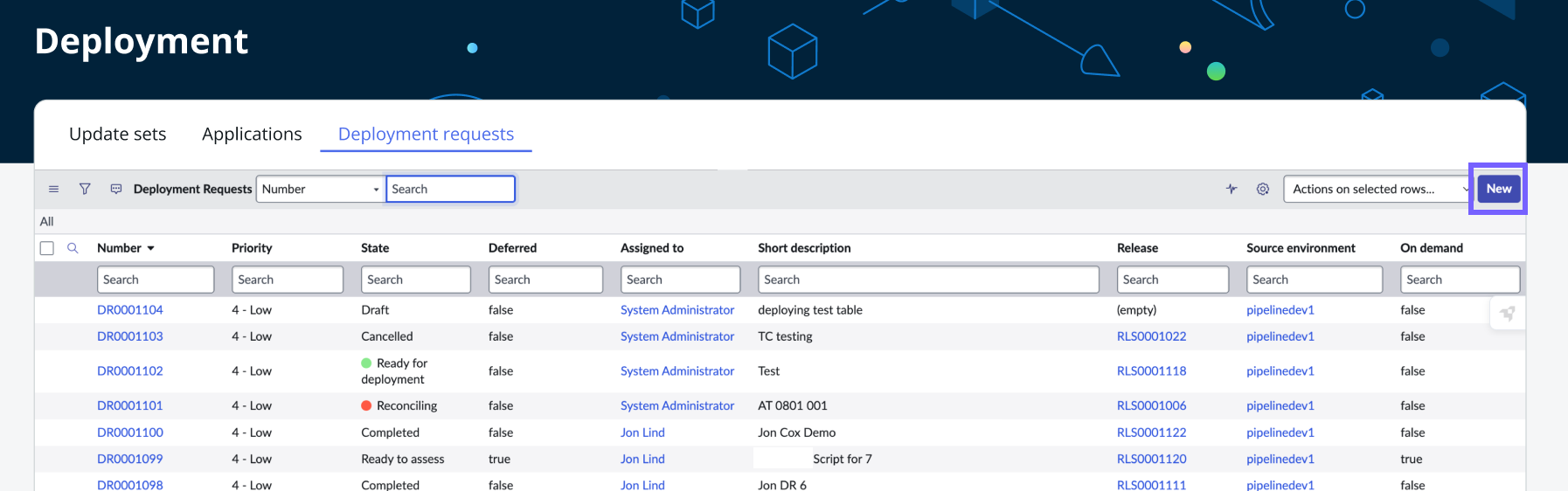Click the Short description column search field

click(x=928, y=280)
